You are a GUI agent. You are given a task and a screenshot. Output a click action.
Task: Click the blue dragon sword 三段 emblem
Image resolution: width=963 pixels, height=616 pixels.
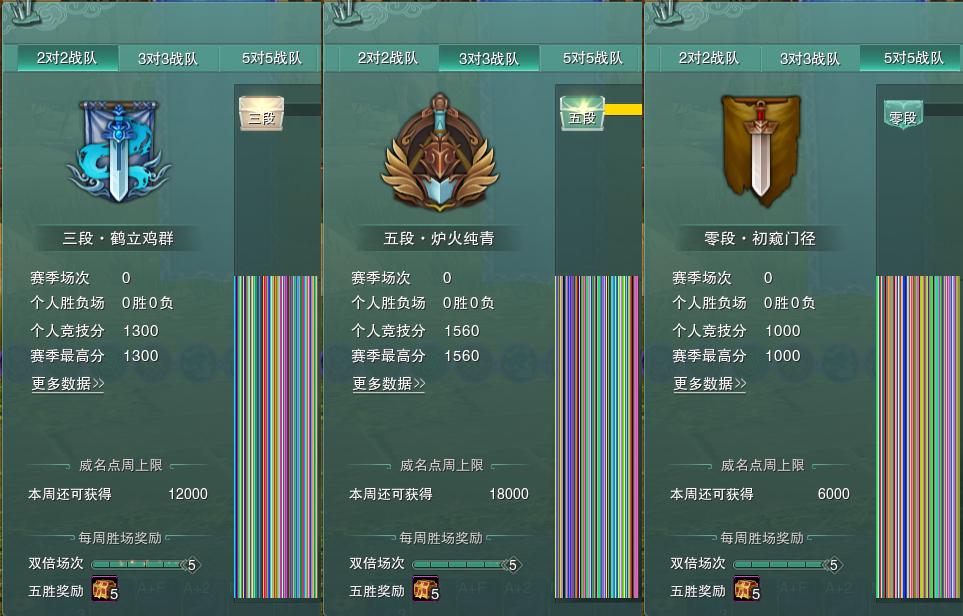(x=118, y=151)
